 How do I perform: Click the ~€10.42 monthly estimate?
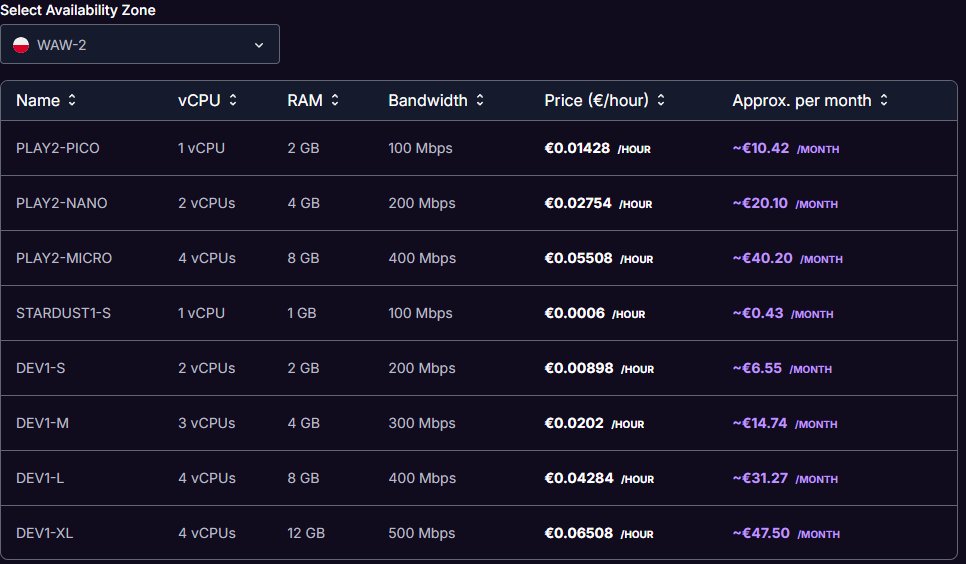coord(761,149)
